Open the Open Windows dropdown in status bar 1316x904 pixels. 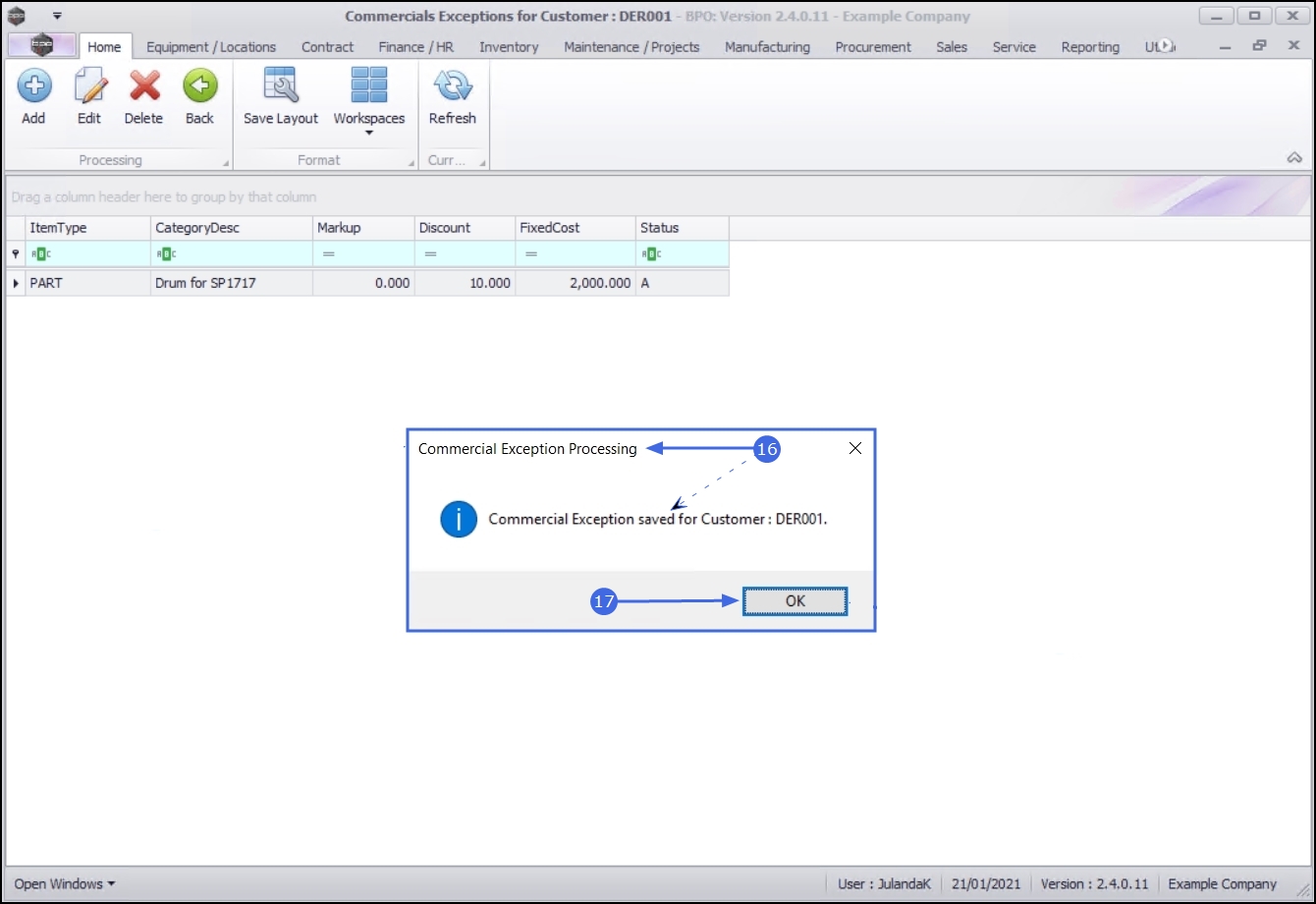pos(65,883)
